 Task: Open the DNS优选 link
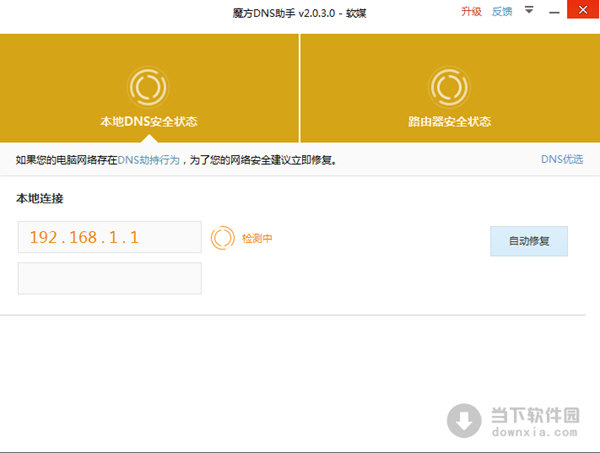click(562, 159)
